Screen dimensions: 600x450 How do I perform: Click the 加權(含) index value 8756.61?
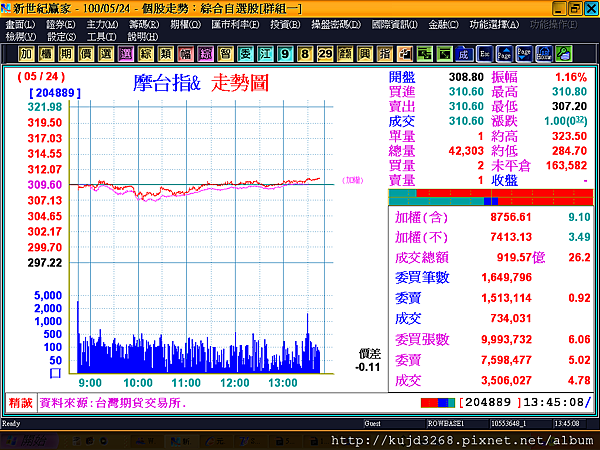click(x=511, y=217)
